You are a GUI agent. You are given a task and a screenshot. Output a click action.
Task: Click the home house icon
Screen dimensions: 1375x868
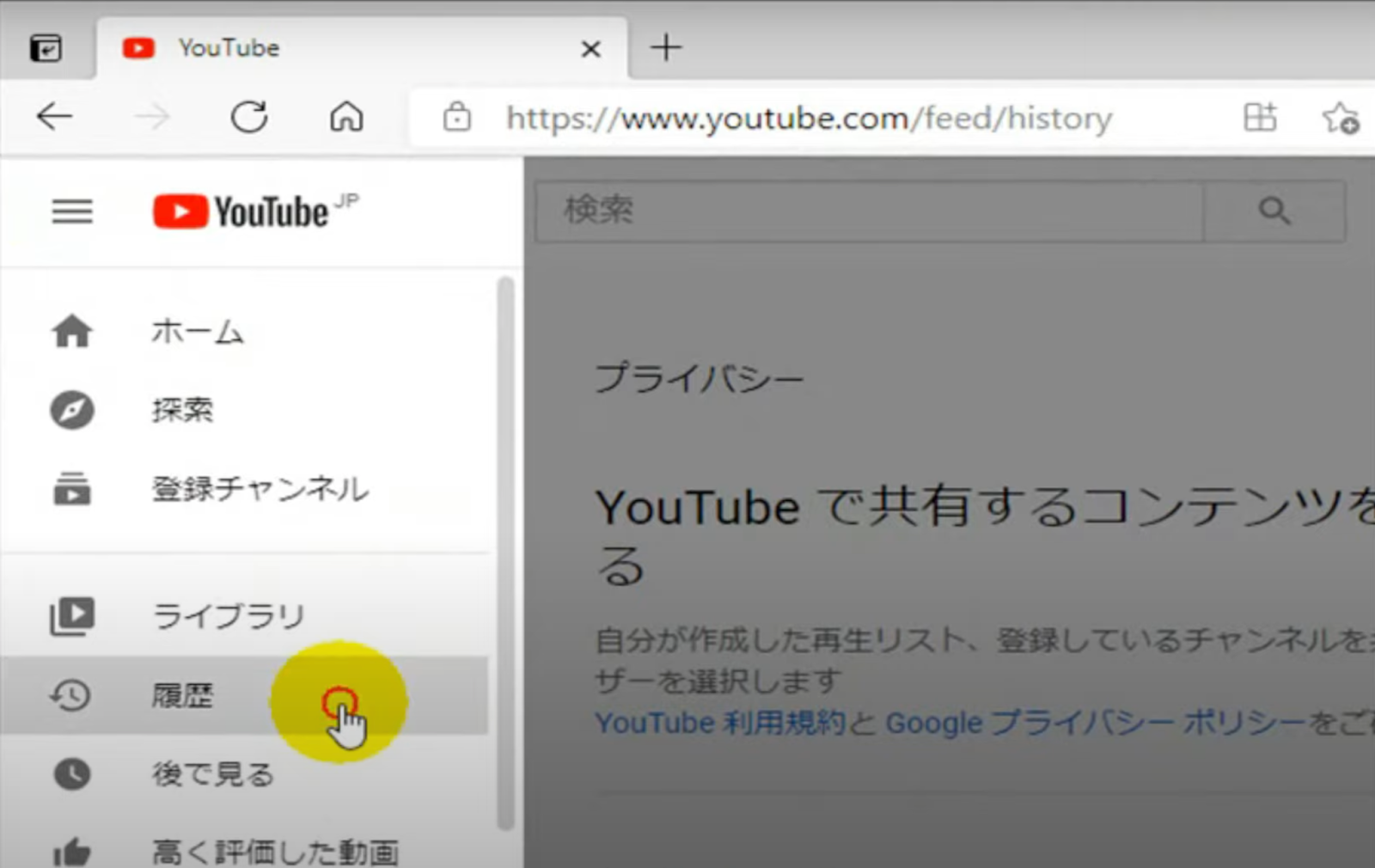tap(72, 331)
